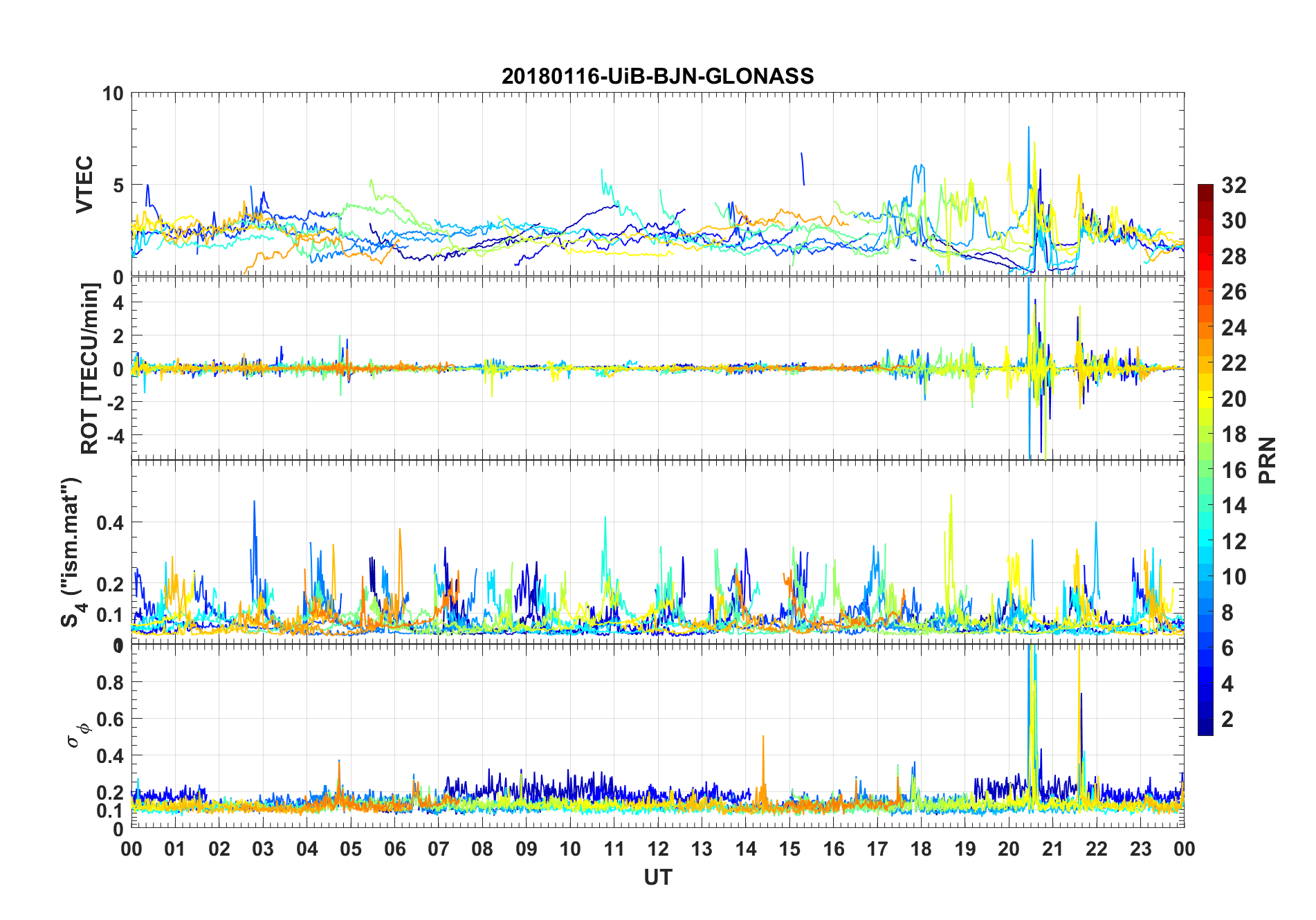This screenshot has width=1316, height=920.
Task: Click the plot title 20180116-UiB-BJN-GLONASS
Action: (x=657, y=76)
